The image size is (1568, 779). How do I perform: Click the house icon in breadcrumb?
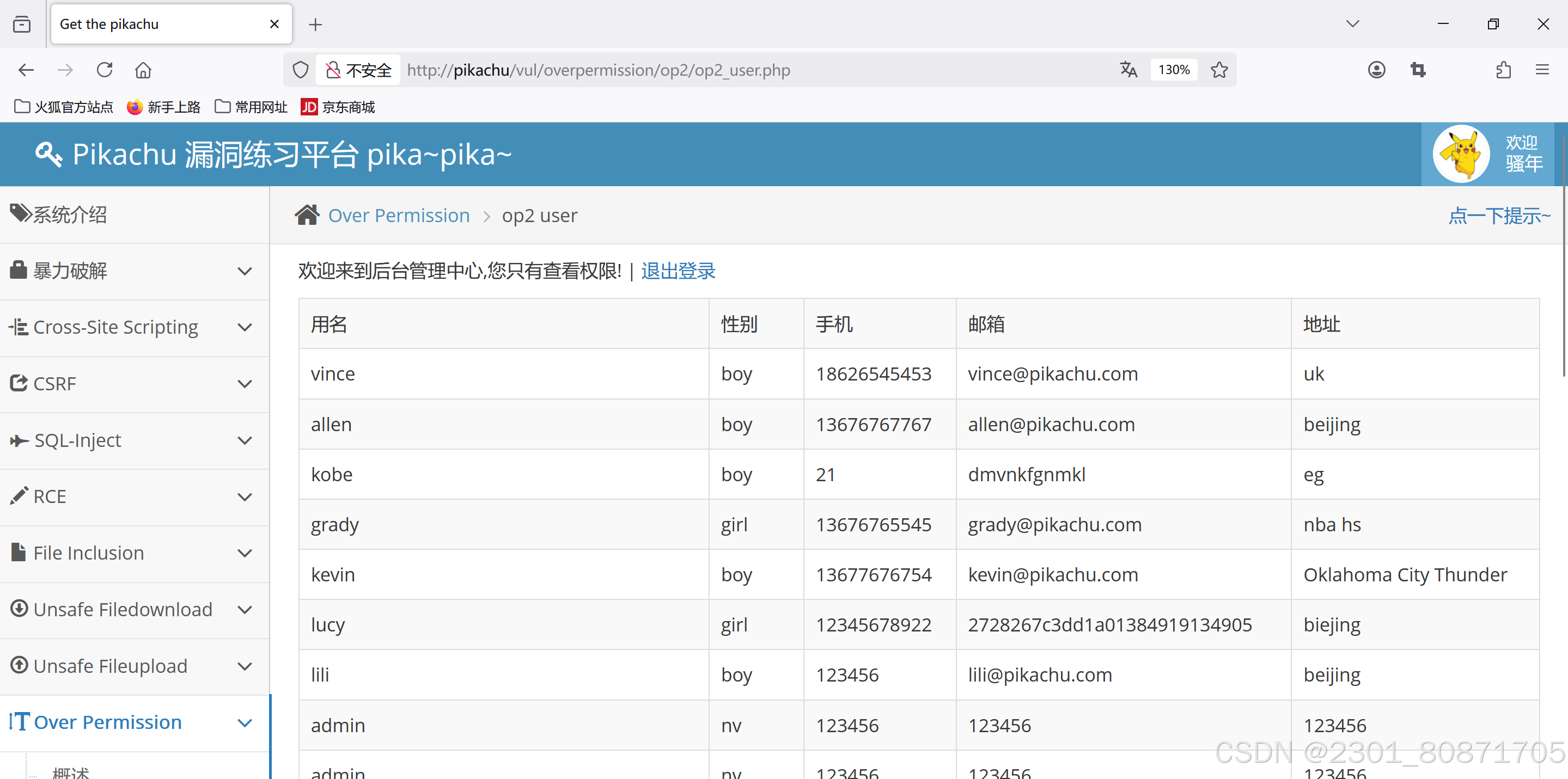307,216
